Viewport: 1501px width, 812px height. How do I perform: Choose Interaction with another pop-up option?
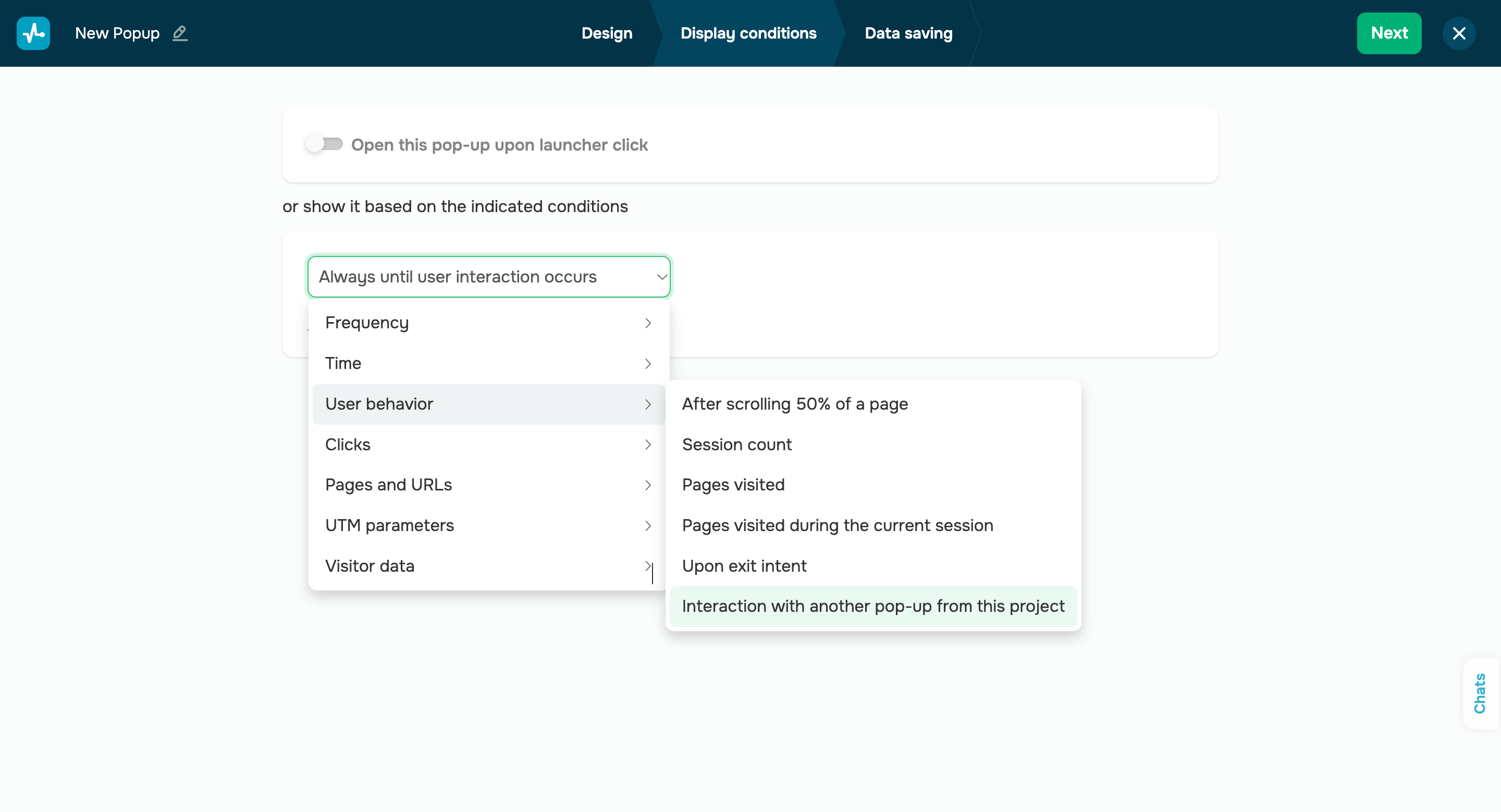click(x=873, y=606)
